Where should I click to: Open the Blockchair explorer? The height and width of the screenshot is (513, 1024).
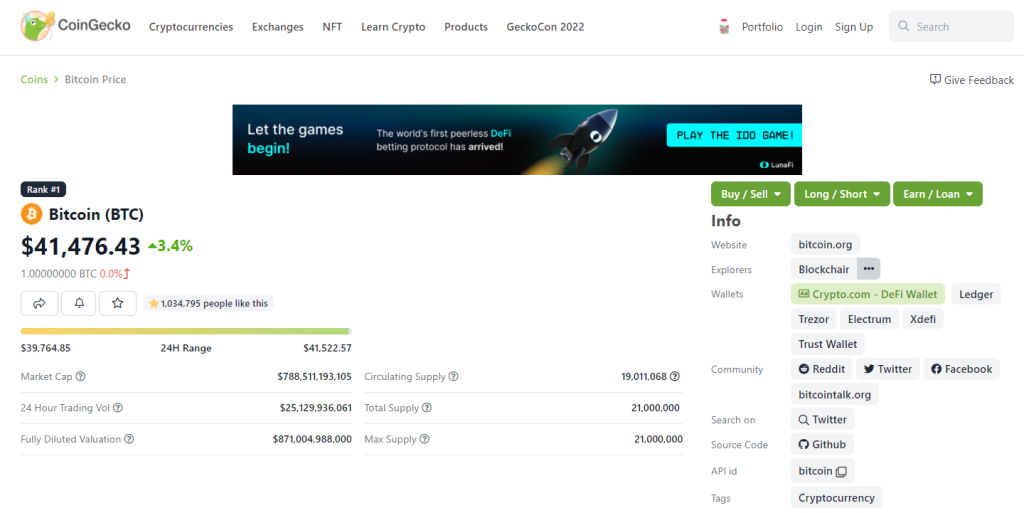pyautogui.click(x=824, y=269)
